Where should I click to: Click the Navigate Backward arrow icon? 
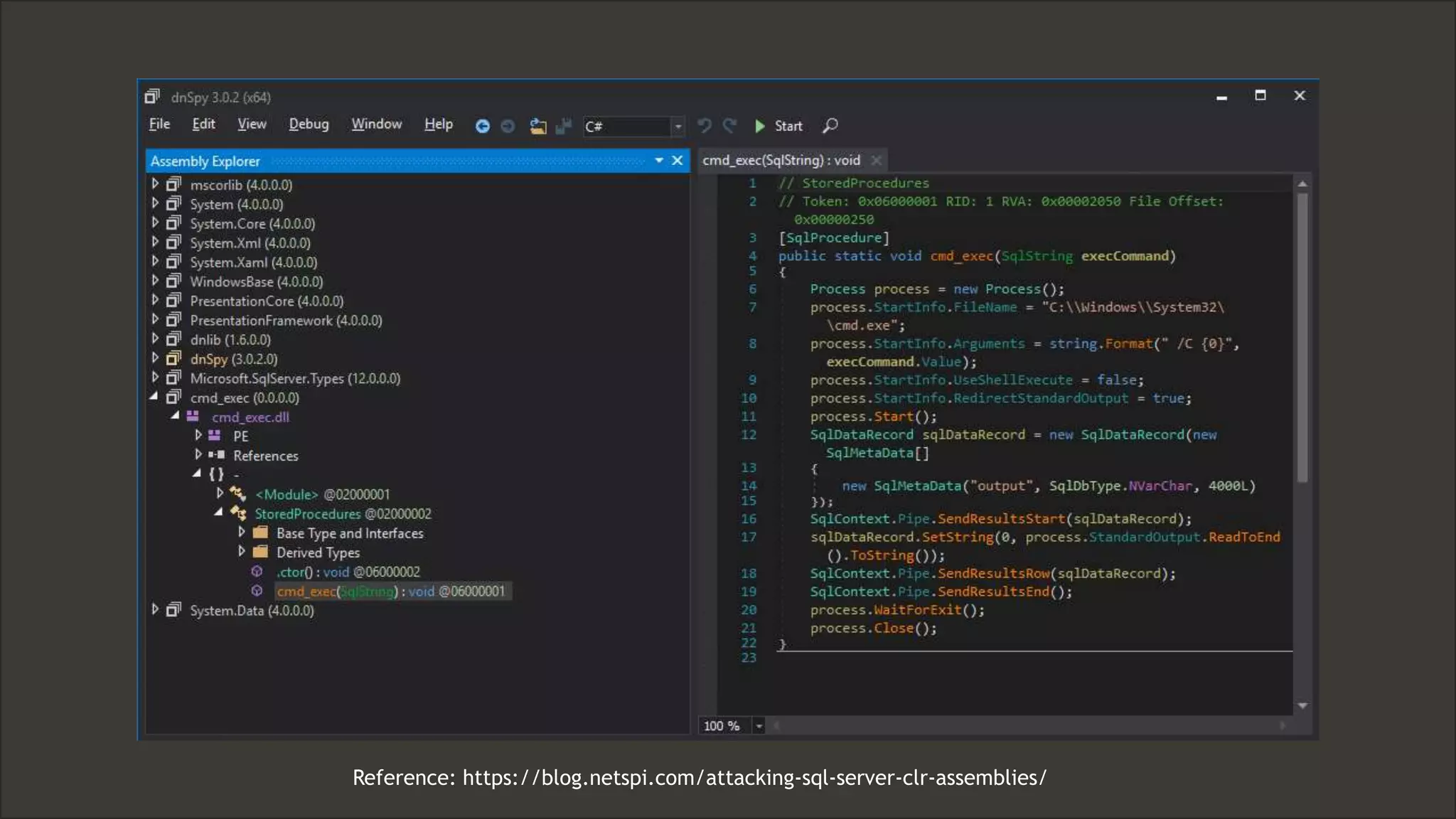[x=482, y=126]
